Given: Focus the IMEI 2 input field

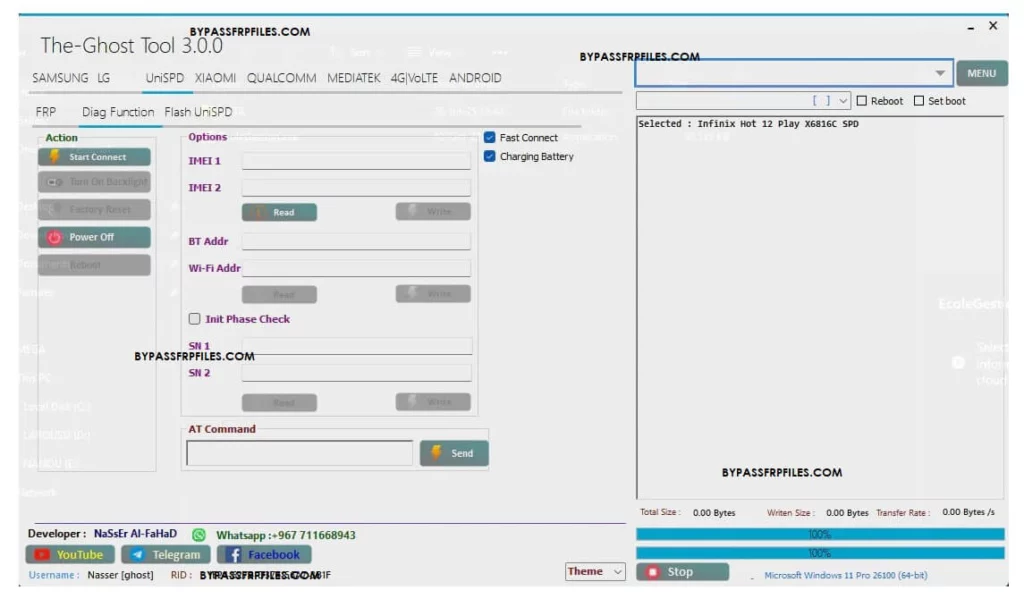Looking at the screenshot, I should pyautogui.click(x=356, y=187).
